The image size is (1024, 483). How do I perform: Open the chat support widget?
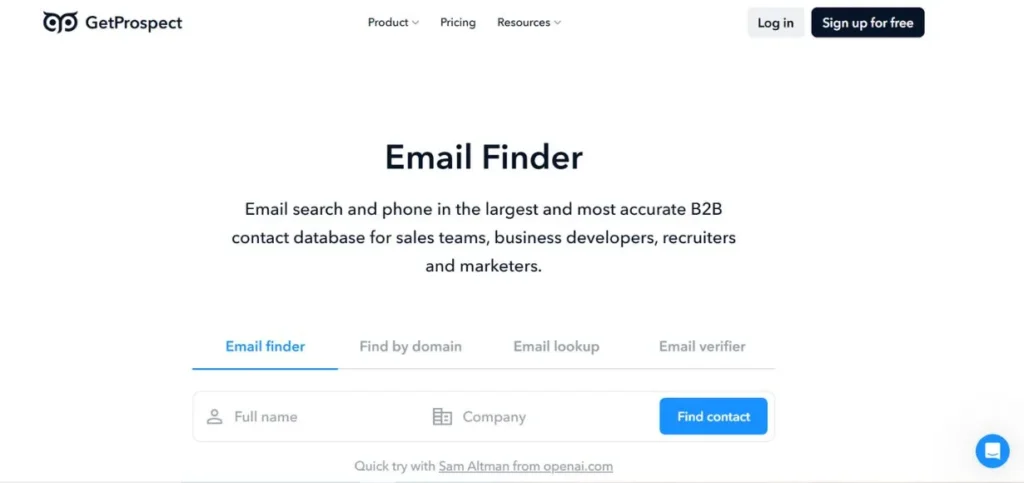tap(992, 451)
